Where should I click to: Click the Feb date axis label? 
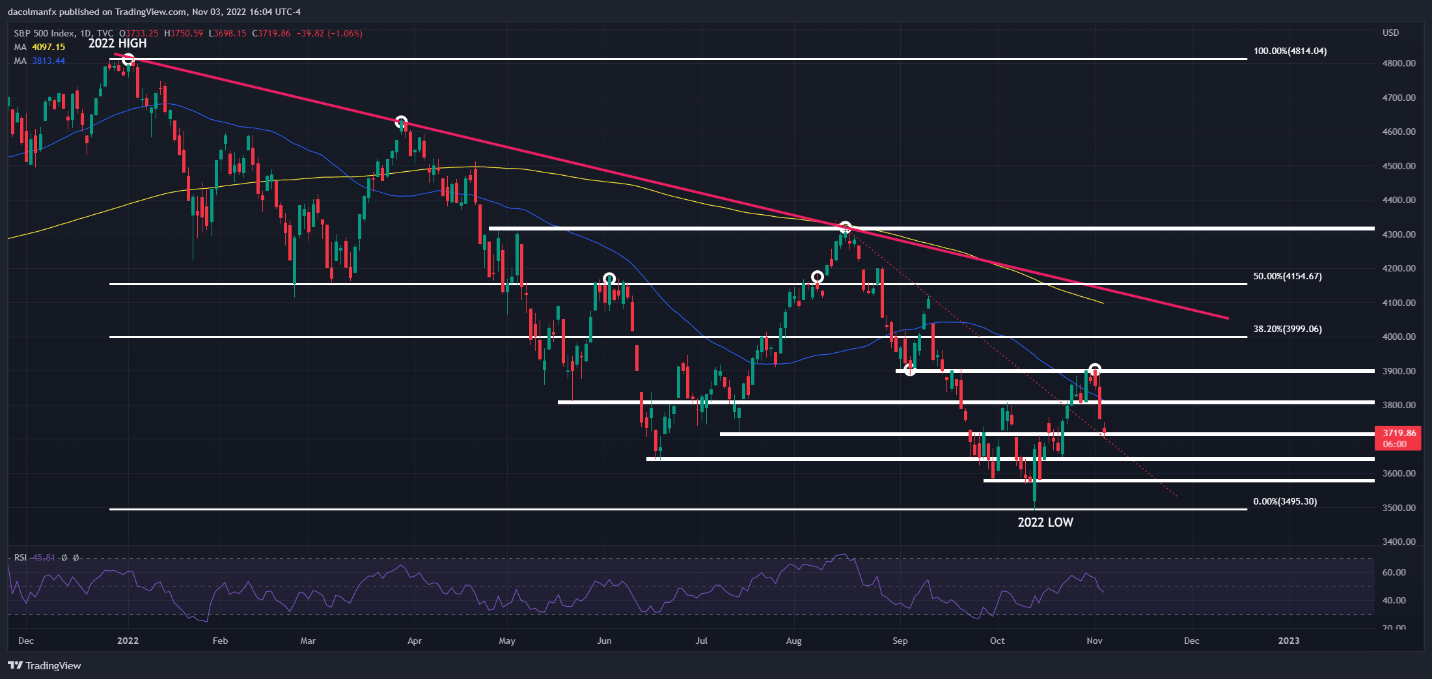click(220, 639)
